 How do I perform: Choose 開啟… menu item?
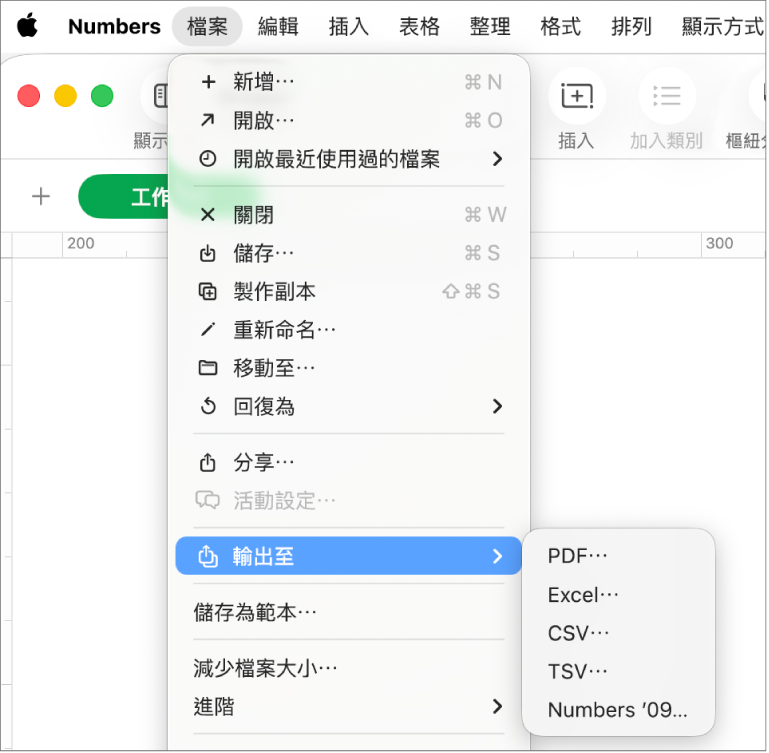[x=349, y=120]
